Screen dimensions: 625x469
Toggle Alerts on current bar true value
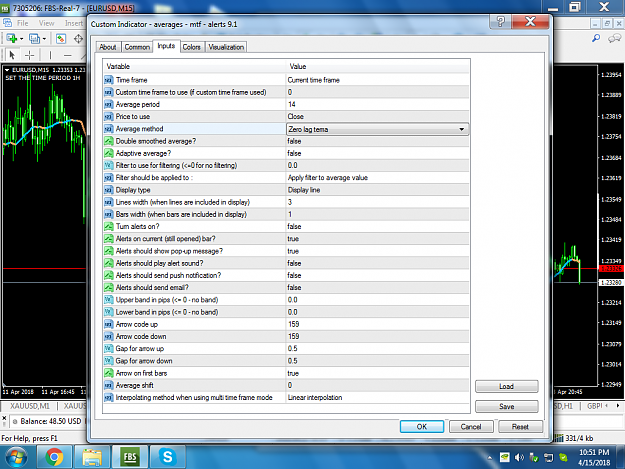tap(377, 239)
